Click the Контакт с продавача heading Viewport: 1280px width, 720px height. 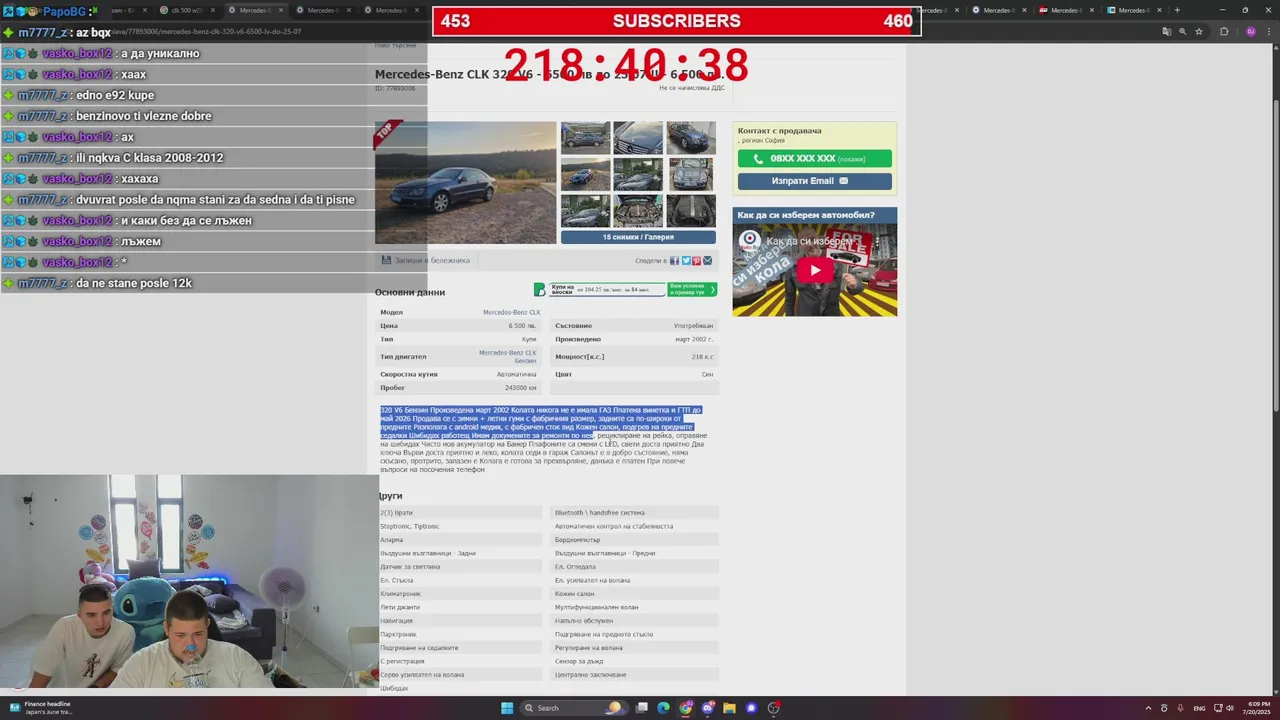[779, 131]
